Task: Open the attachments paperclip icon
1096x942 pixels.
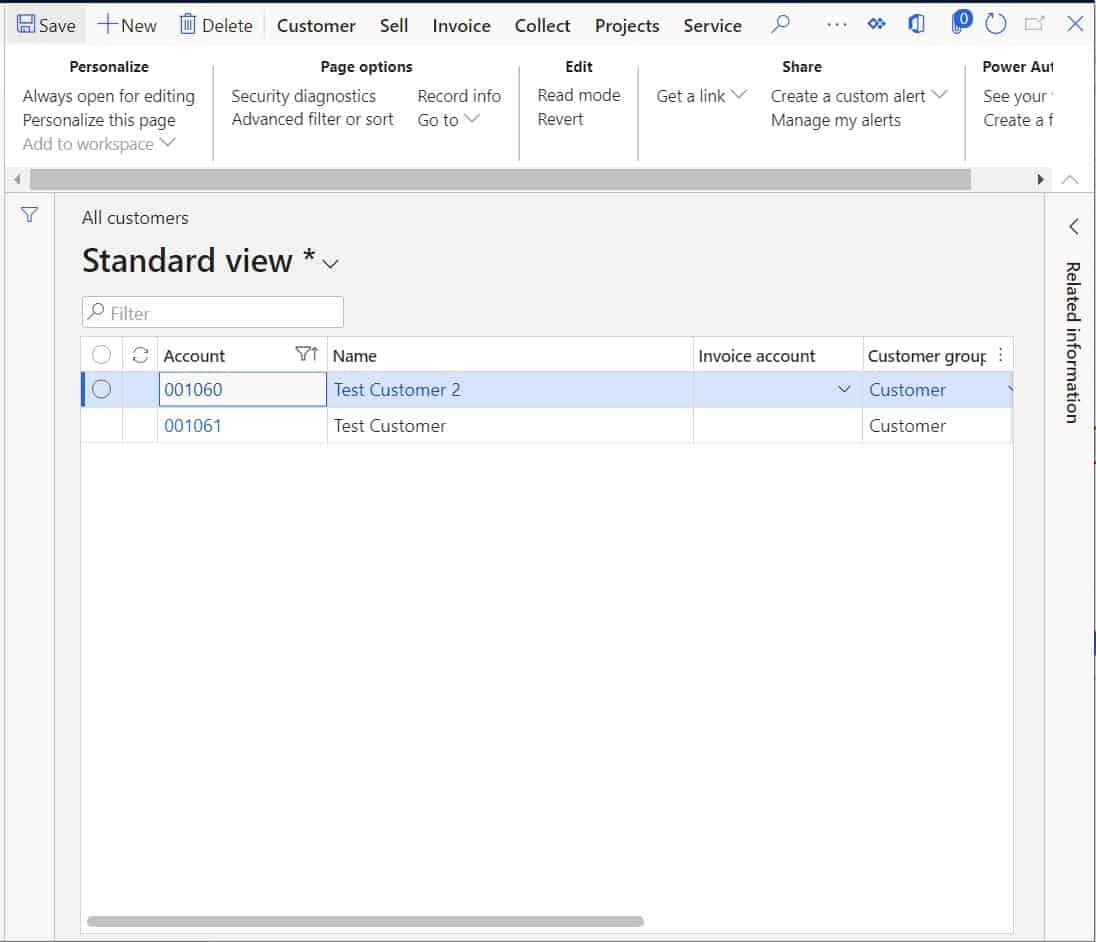Action: pos(958,24)
